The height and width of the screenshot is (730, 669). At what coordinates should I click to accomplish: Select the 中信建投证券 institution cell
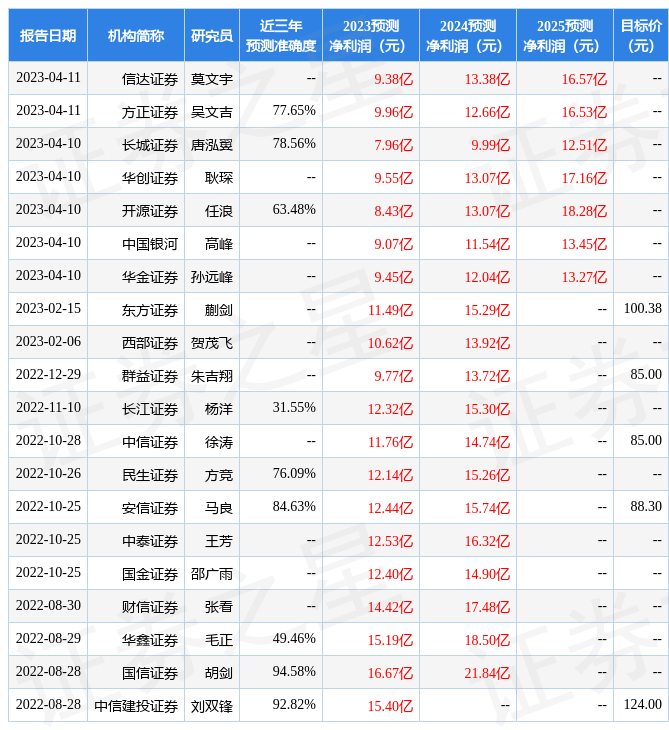(136, 706)
